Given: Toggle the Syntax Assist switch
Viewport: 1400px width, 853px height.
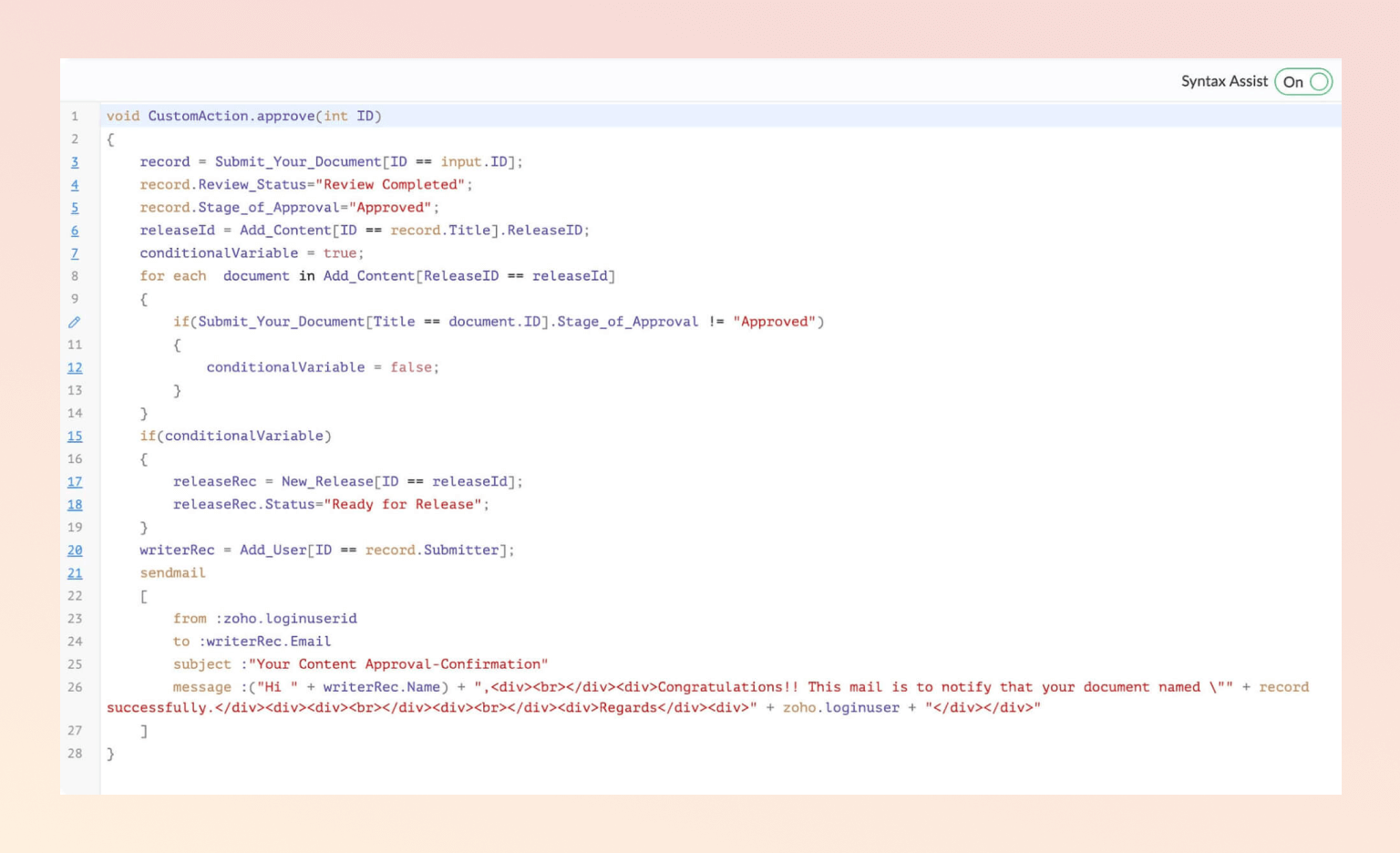Looking at the screenshot, I should coord(1303,82).
